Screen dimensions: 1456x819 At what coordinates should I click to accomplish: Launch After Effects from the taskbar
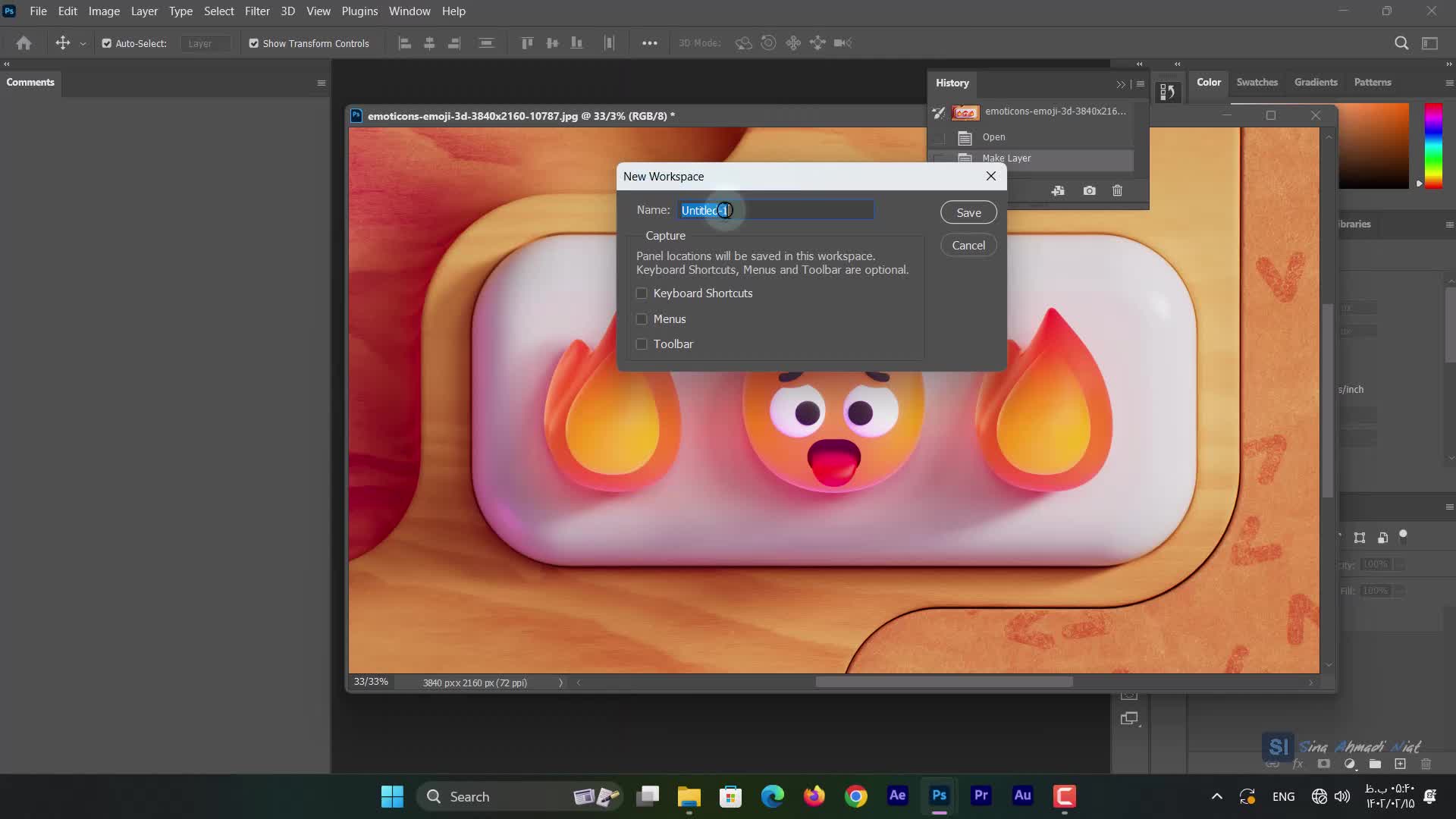coord(897,796)
